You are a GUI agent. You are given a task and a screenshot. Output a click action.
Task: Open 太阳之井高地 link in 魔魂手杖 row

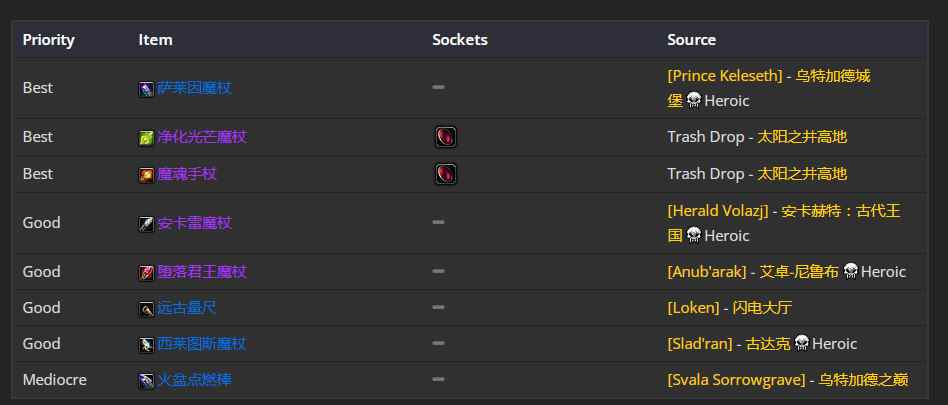coord(802,174)
